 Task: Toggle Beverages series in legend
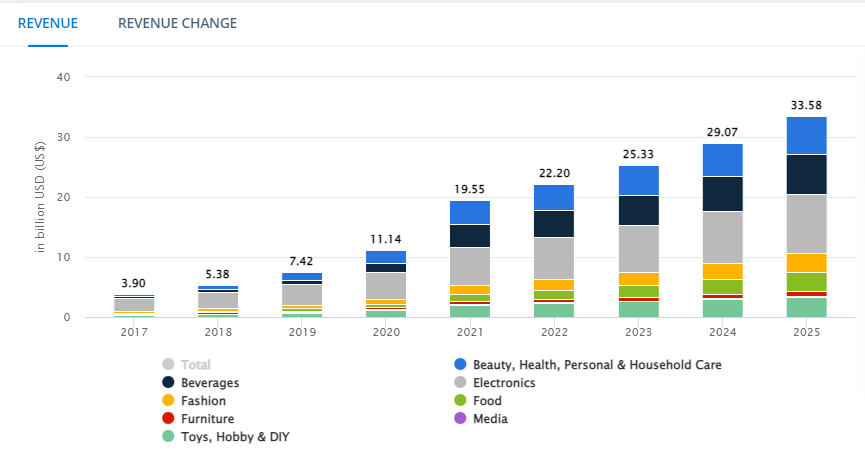point(201,383)
